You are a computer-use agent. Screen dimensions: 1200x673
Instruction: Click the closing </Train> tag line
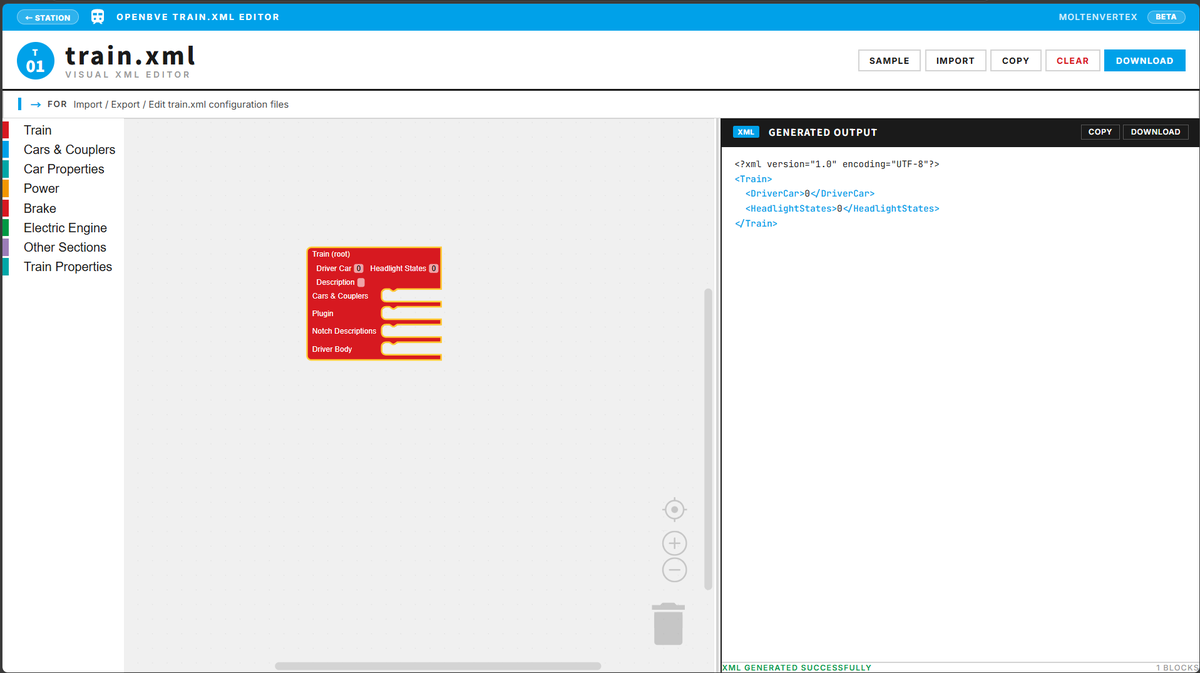(x=756, y=223)
